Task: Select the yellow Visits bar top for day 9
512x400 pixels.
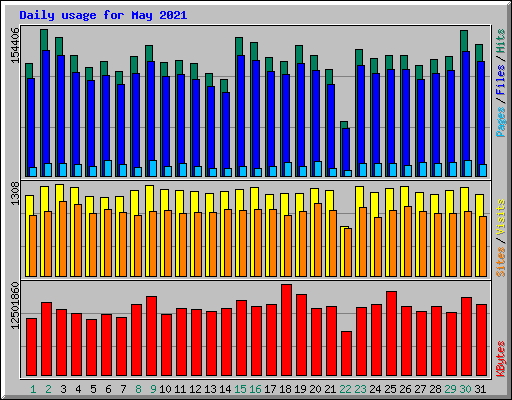Action: pyautogui.click(x=150, y=198)
